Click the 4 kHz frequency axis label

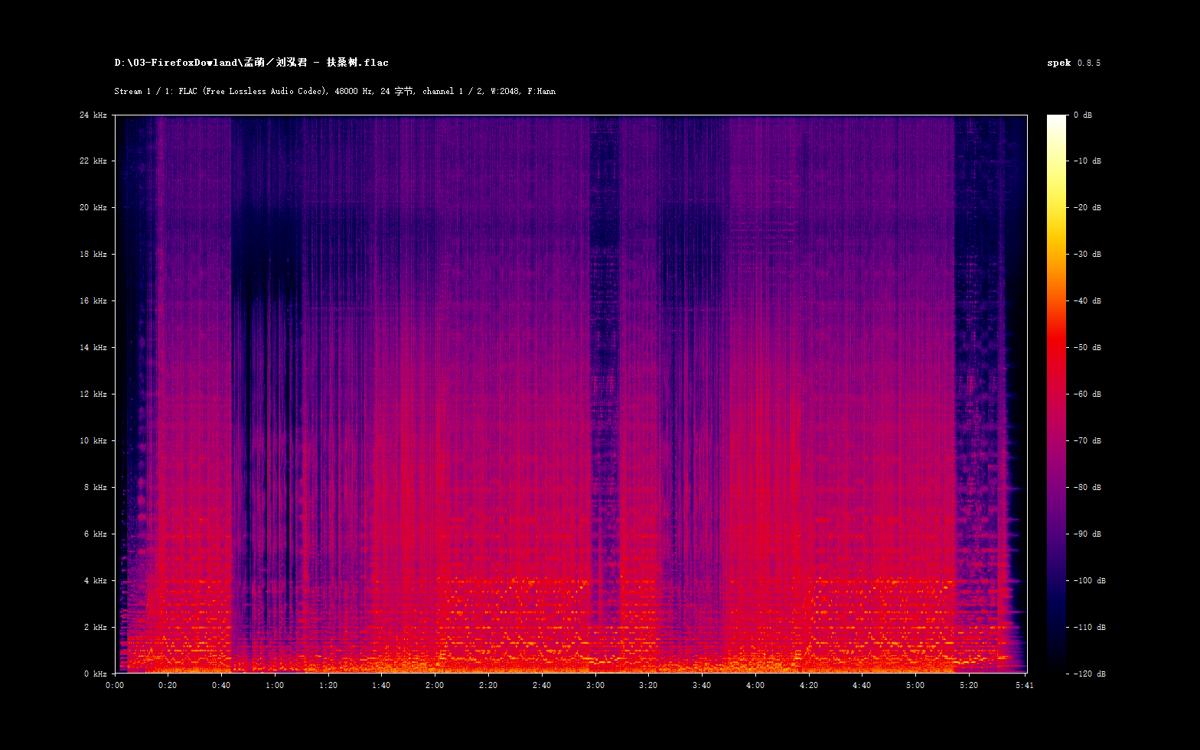[95, 581]
